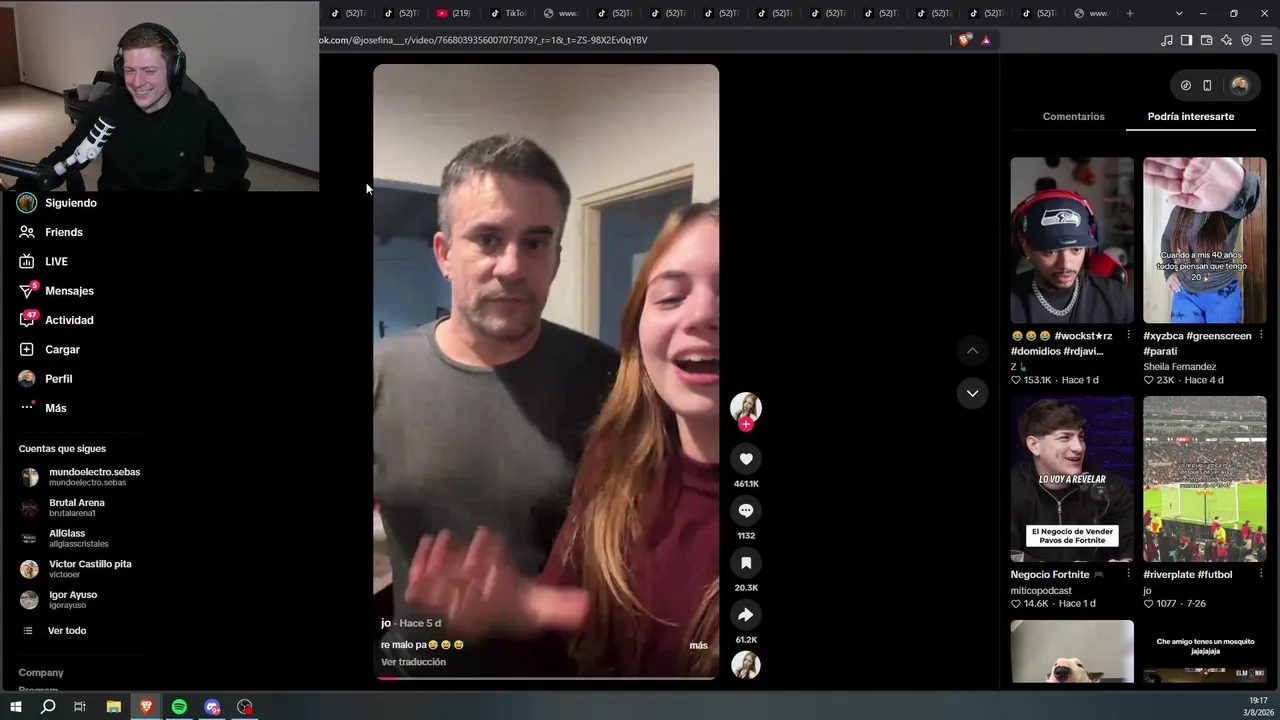This screenshot has height=720, width=1280.
Task: Switch to the Comentarios tab
Action: point(1074,117)
